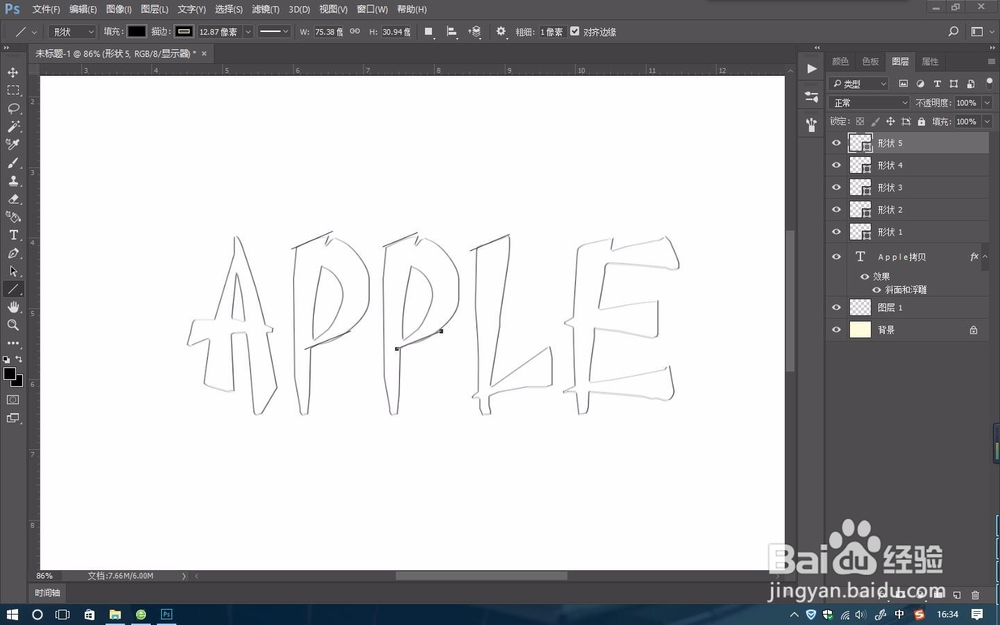Filter layers by pixel layer type
The image size is (1000, 625).
pyautogui.click(x=903, y=84)
